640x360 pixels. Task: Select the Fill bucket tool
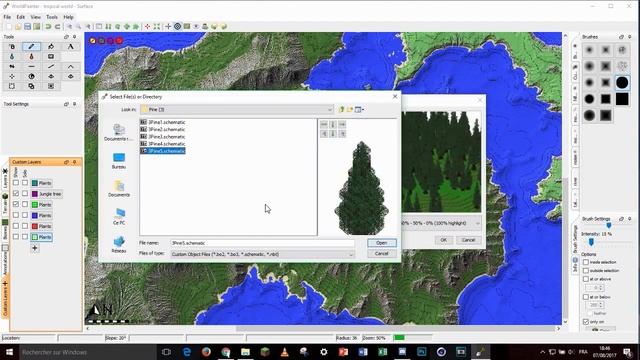pyautogui.click(x=51, y=46)
